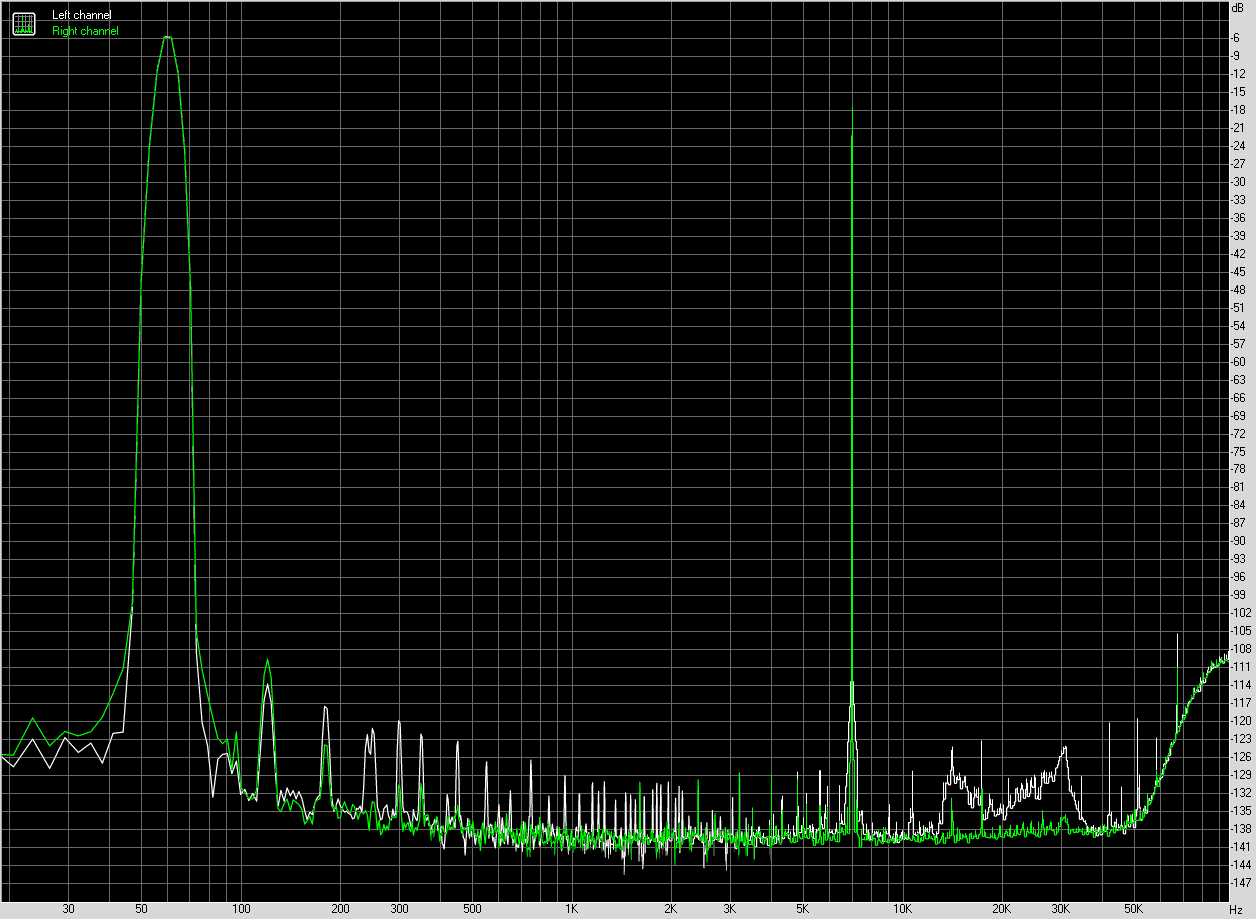Click the "300" frequency axis label
The image size is (1256, 919).
pos(399,909)
